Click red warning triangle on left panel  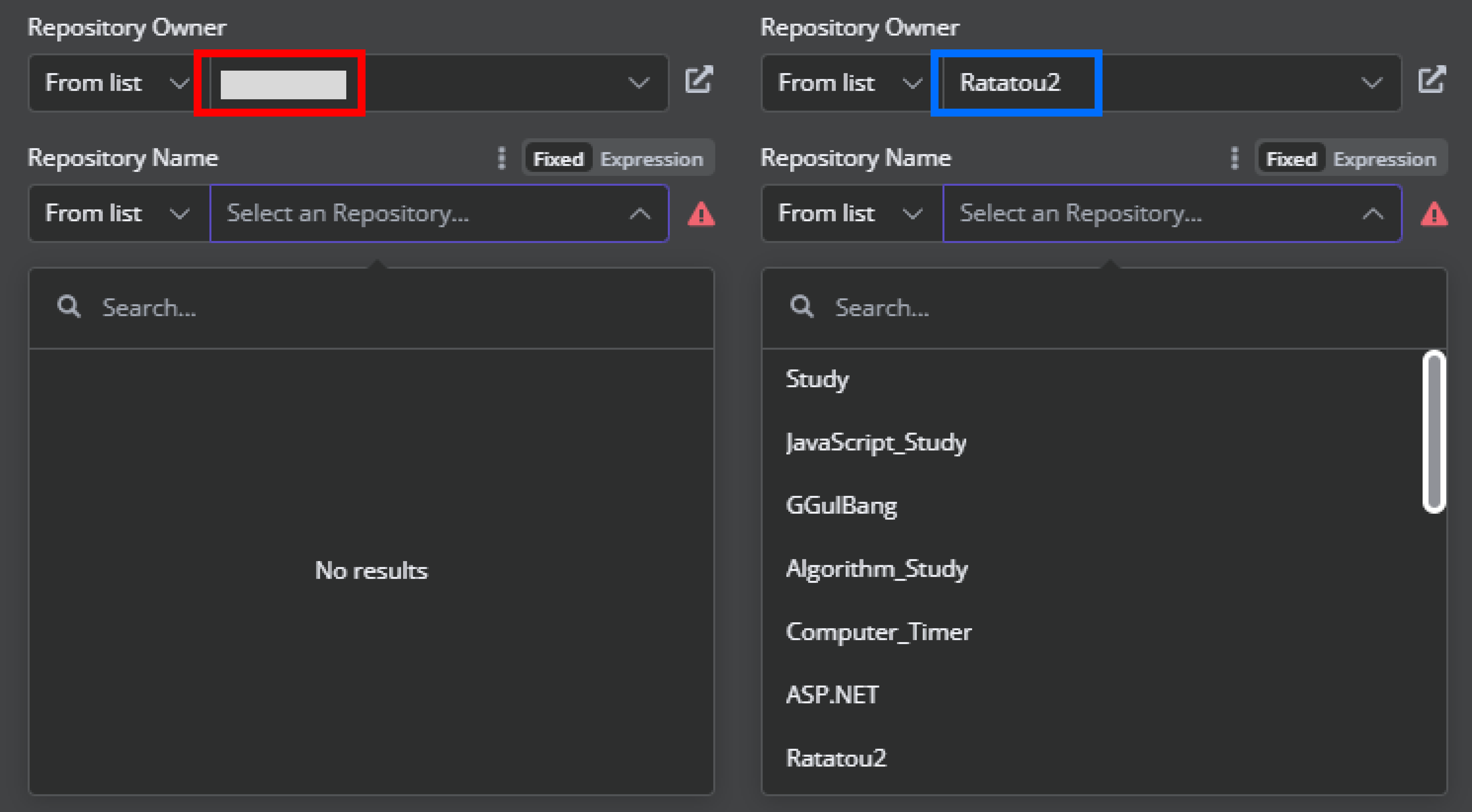[x=701, y=214]
